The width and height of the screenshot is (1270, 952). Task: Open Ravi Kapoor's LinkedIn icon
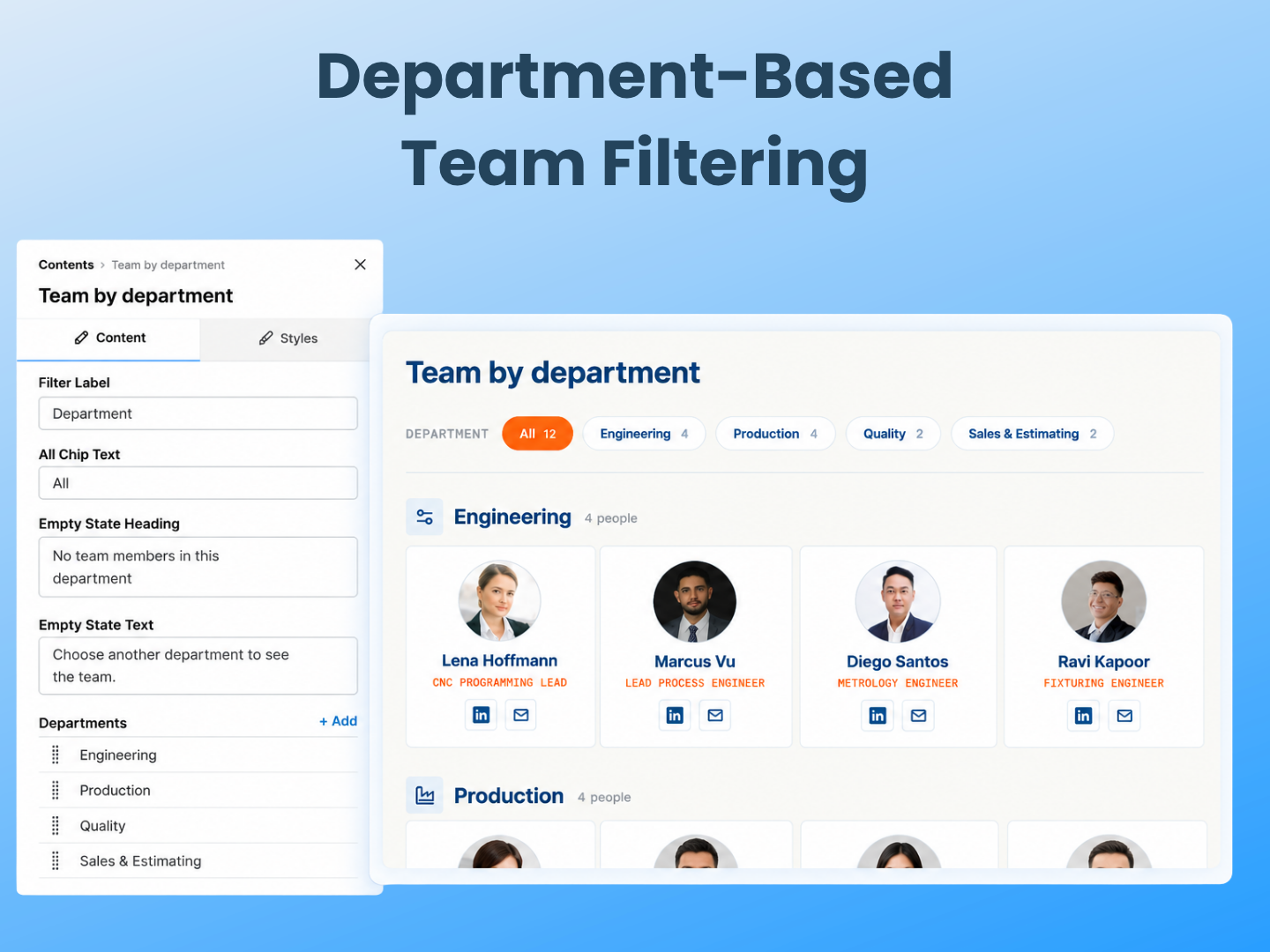(x=1084, y=716)
